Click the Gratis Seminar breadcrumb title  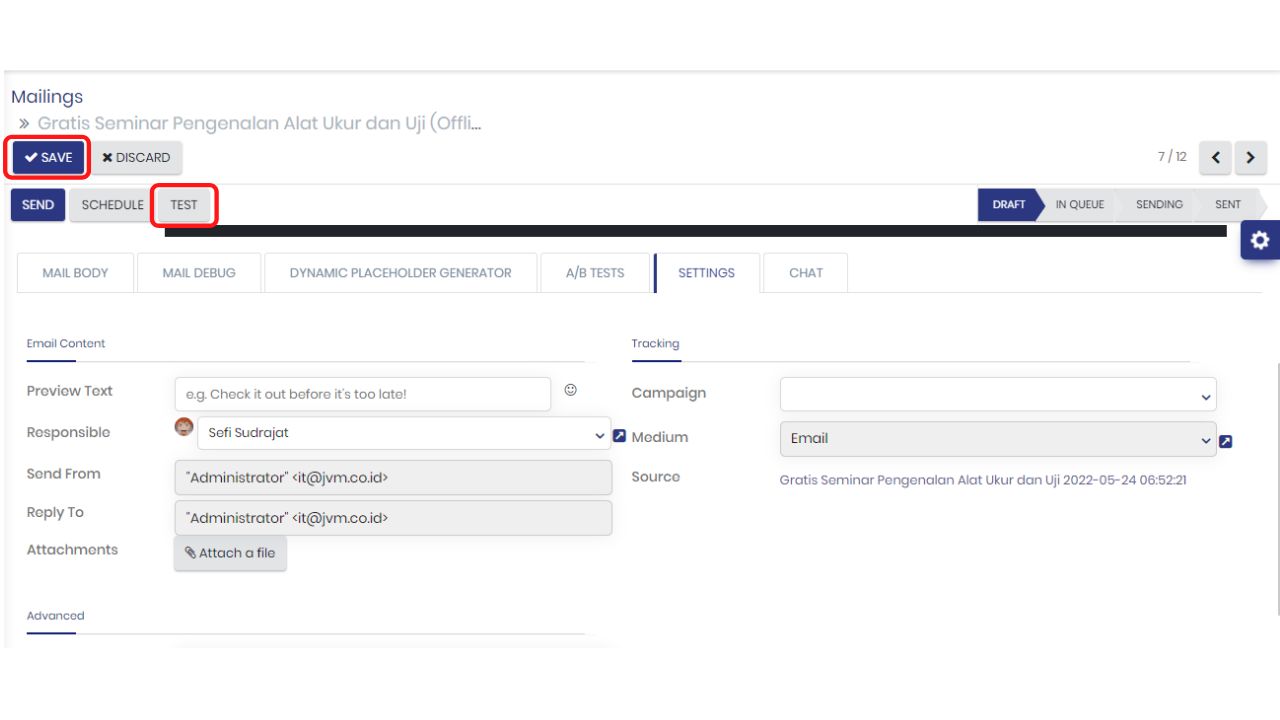click(259, 124)
